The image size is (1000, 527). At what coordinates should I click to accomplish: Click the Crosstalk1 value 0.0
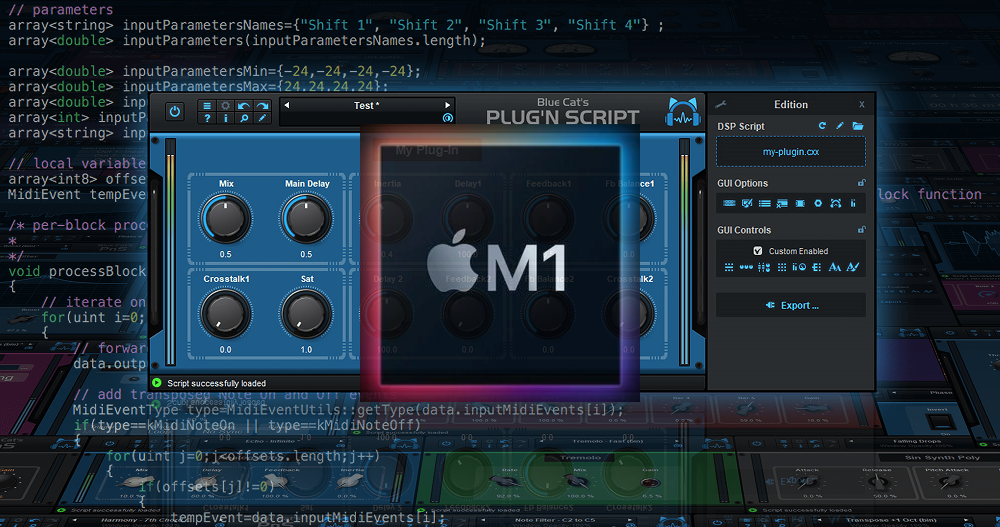pyautogui.click(x=226, y=350)
